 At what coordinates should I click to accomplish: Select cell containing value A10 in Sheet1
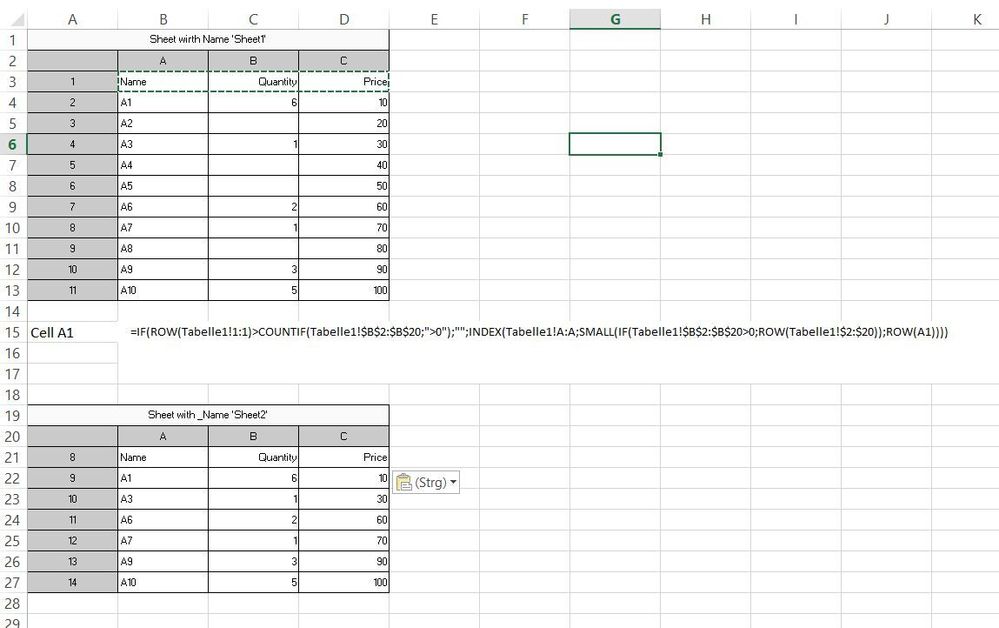pos(163,290)
